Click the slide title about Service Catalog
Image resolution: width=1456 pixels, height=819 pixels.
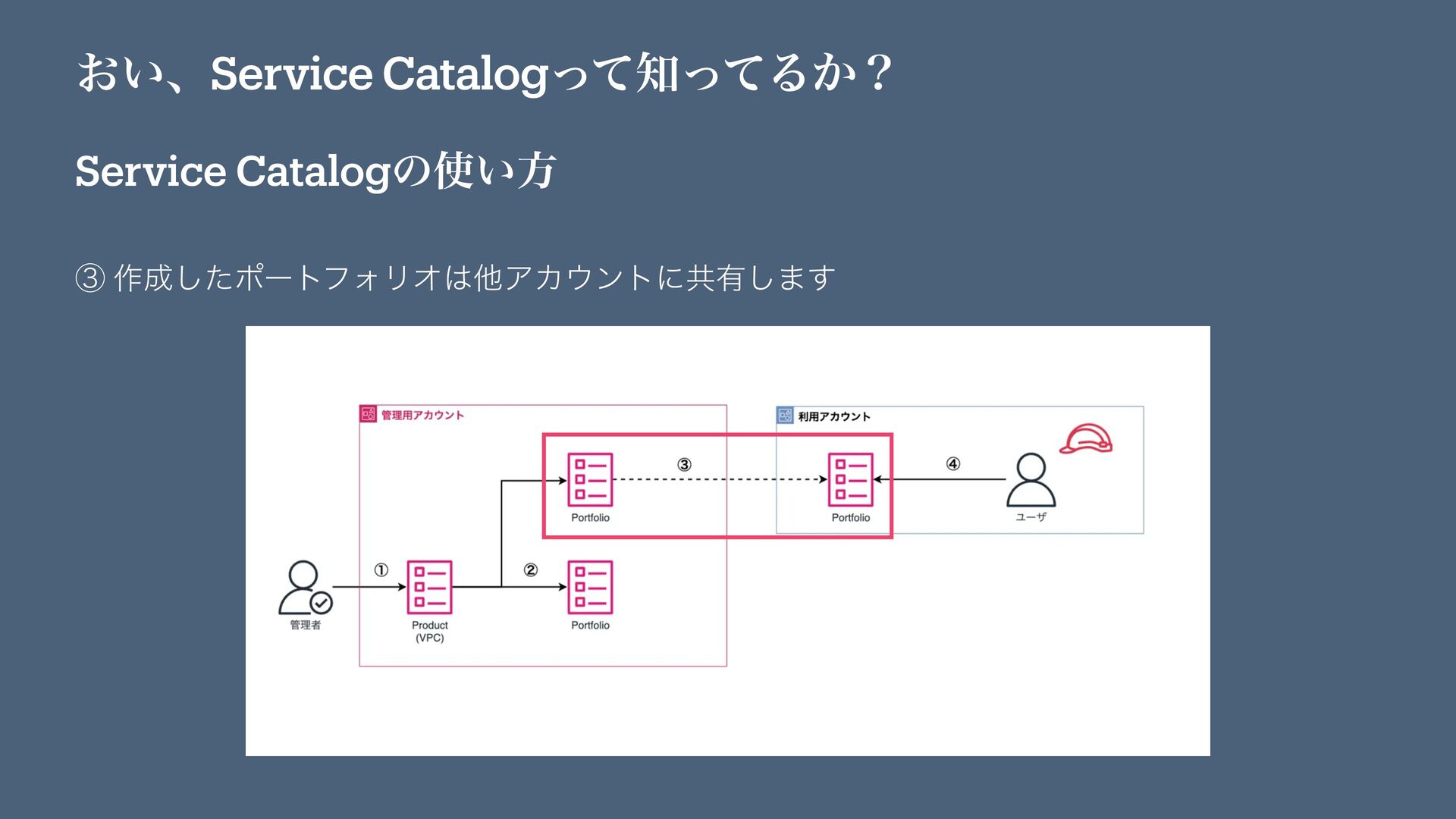484,74
